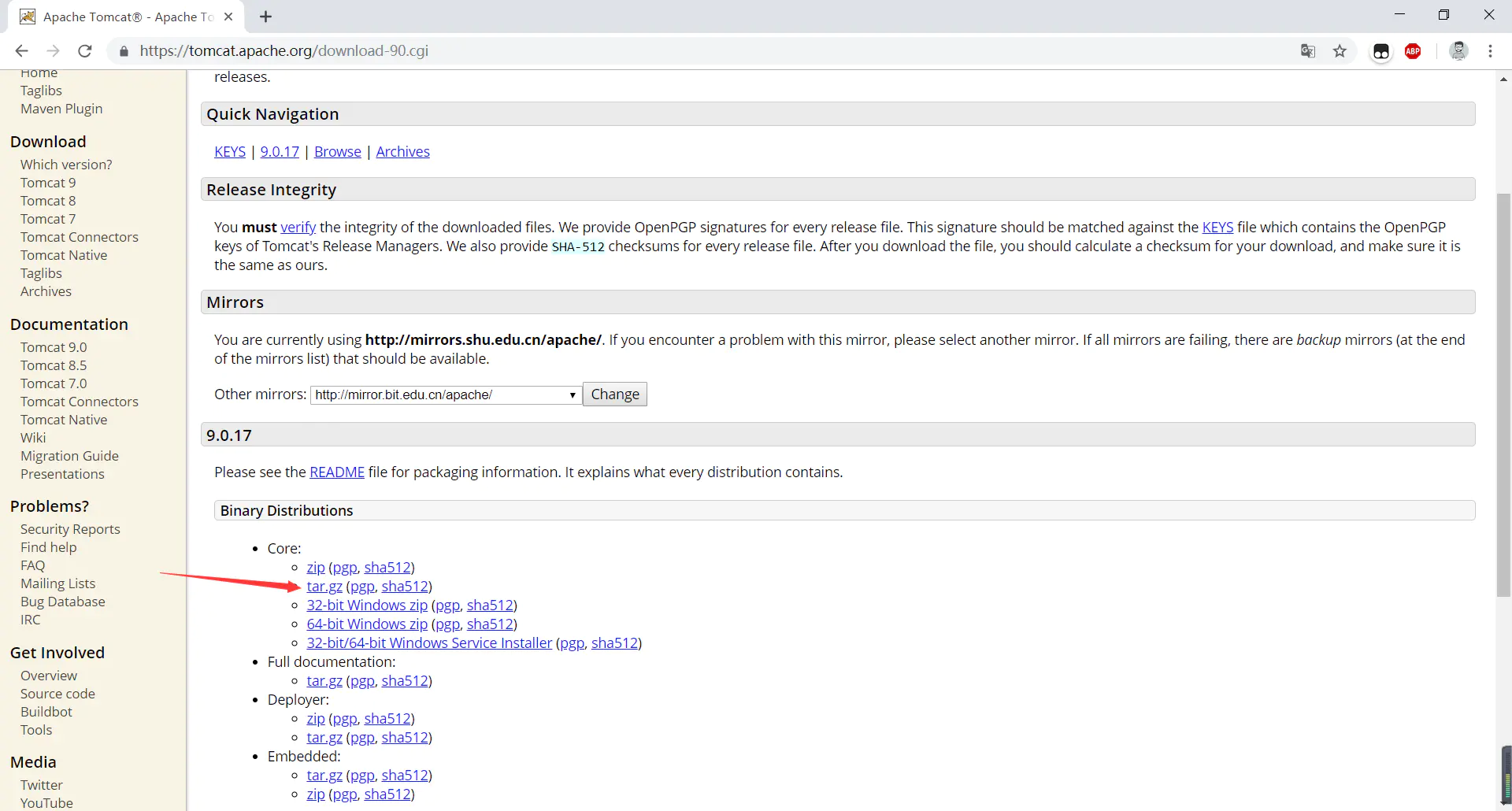This screenshot has height=811, width=1512.
Task: Download the 64-bit Windows zip
Action: pyautogui.click(x=367, y=624)
